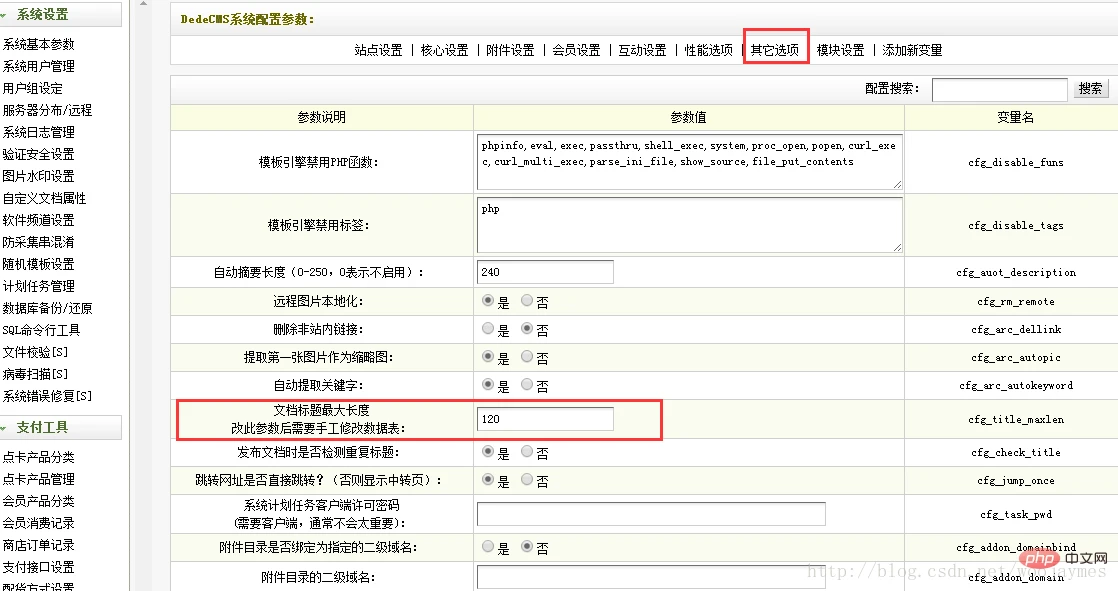Image resolution: width=1118 pixels, height=591 pixels.
Task: Select 否 for 自动提取关键字
Action: [x=527, y=384]
